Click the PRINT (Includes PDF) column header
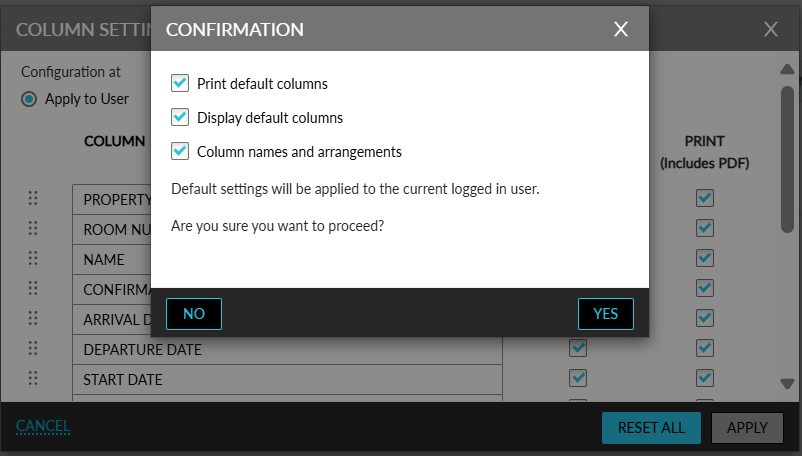Image resolution: width=802 pixels, height=456 pixels. [x=704, y=152]
